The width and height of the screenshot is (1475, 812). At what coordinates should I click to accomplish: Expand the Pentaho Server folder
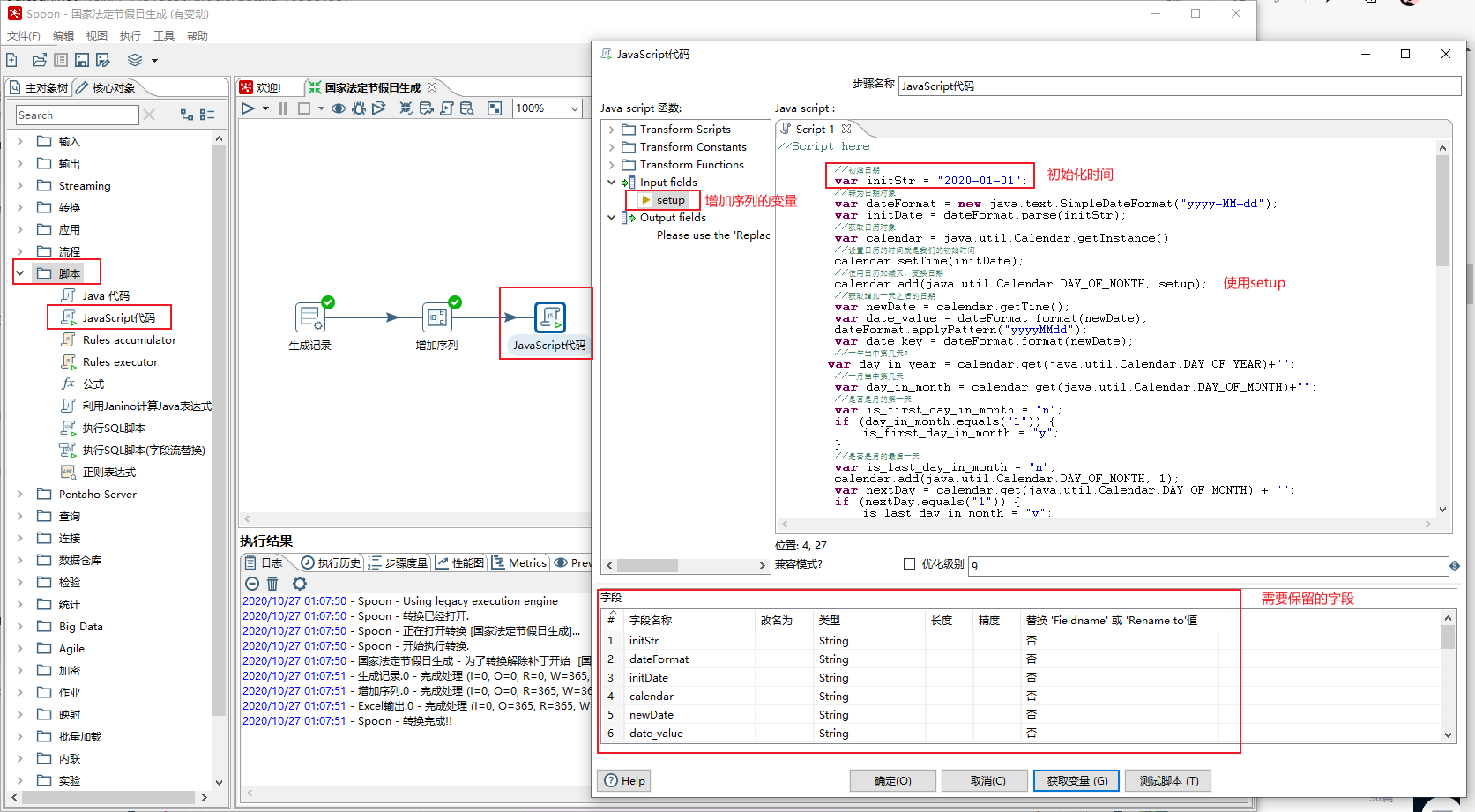click(20, 494)
